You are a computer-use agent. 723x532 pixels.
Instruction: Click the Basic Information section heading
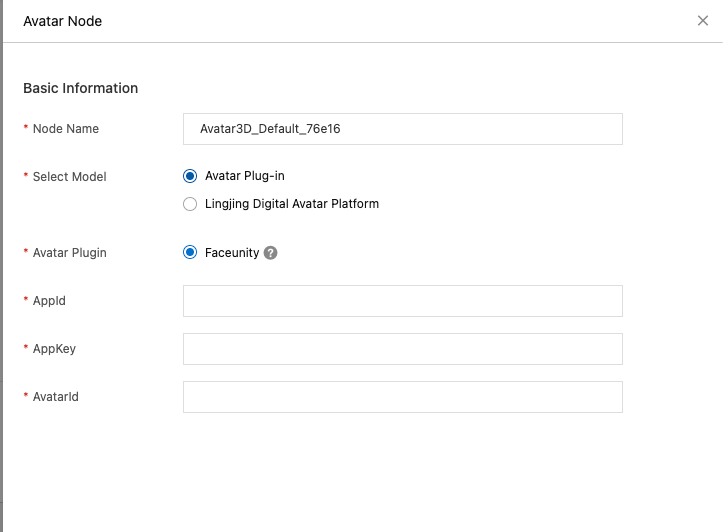click(80, 88)
